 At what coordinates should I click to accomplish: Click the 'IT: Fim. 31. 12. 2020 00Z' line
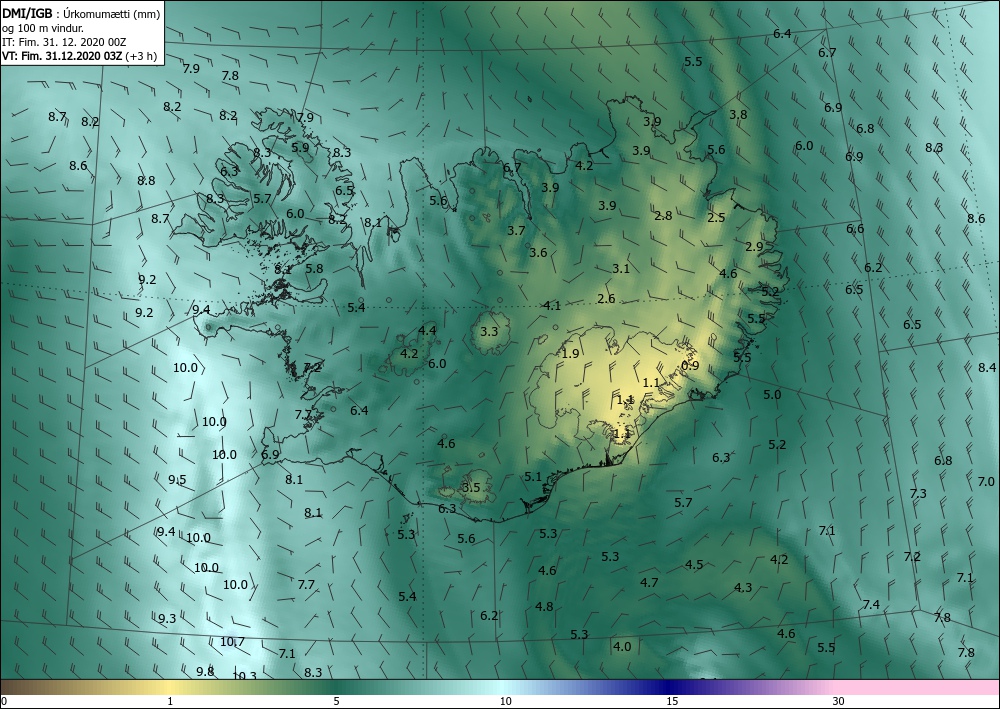tap(64, 41)
